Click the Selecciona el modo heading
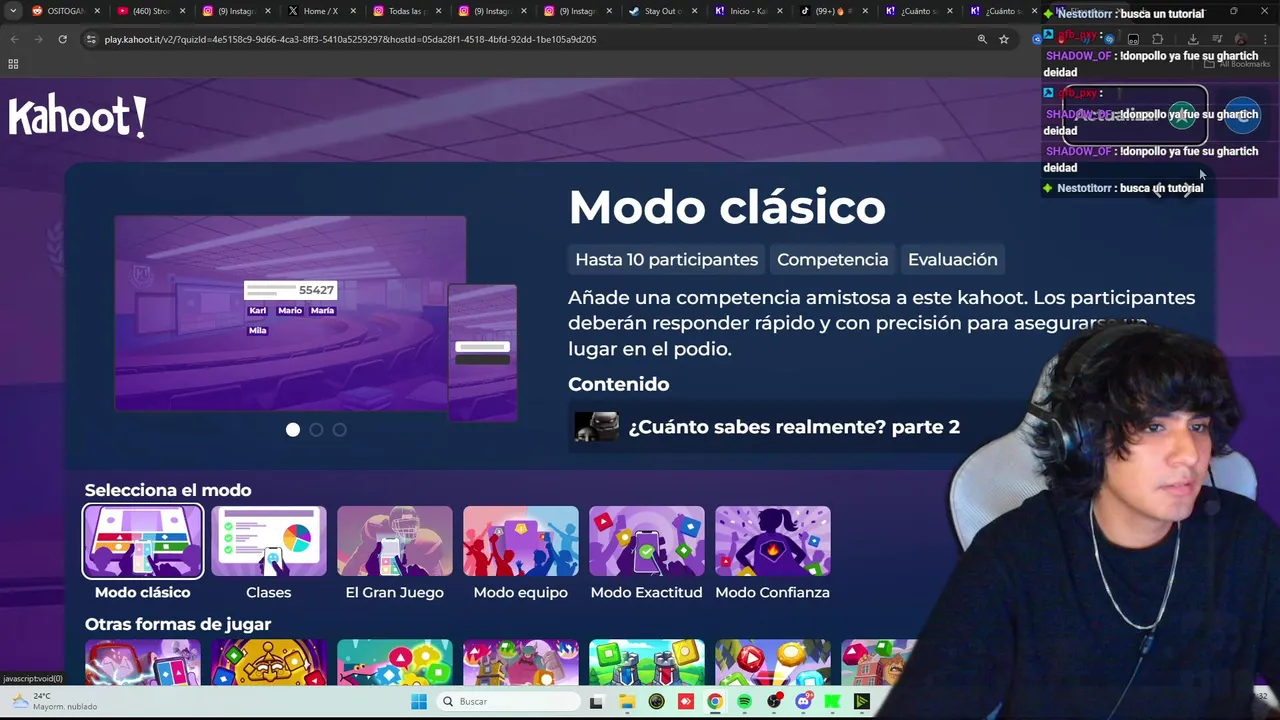Viewport: 1280px width, 720px height. point(168,490)
